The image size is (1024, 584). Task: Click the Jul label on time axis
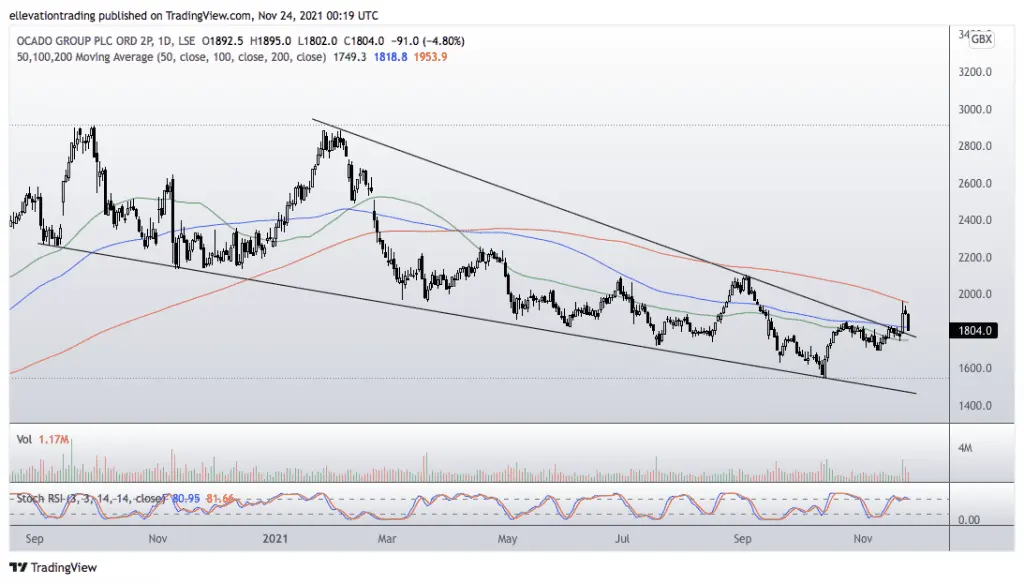pos(622,538)
